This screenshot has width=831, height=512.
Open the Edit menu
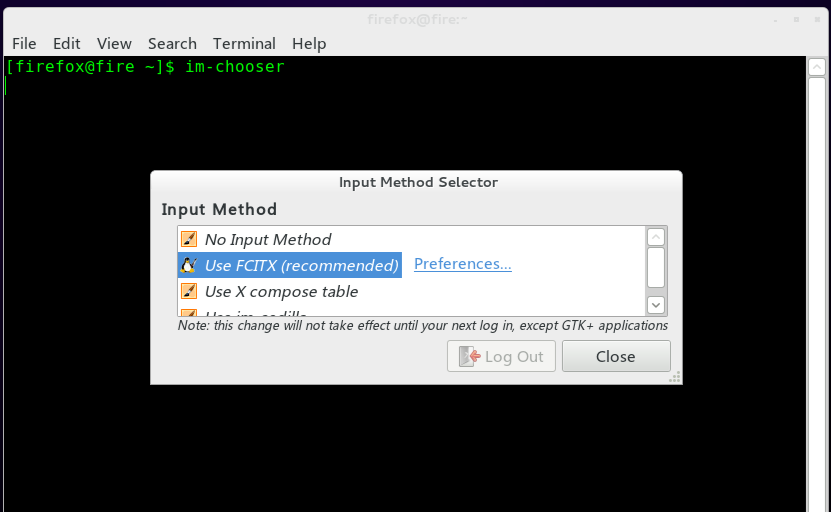click(67, 43)
